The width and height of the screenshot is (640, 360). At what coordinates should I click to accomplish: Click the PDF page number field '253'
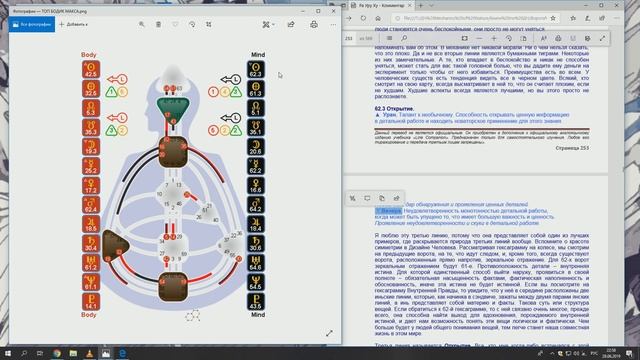(x=349, y=38)
